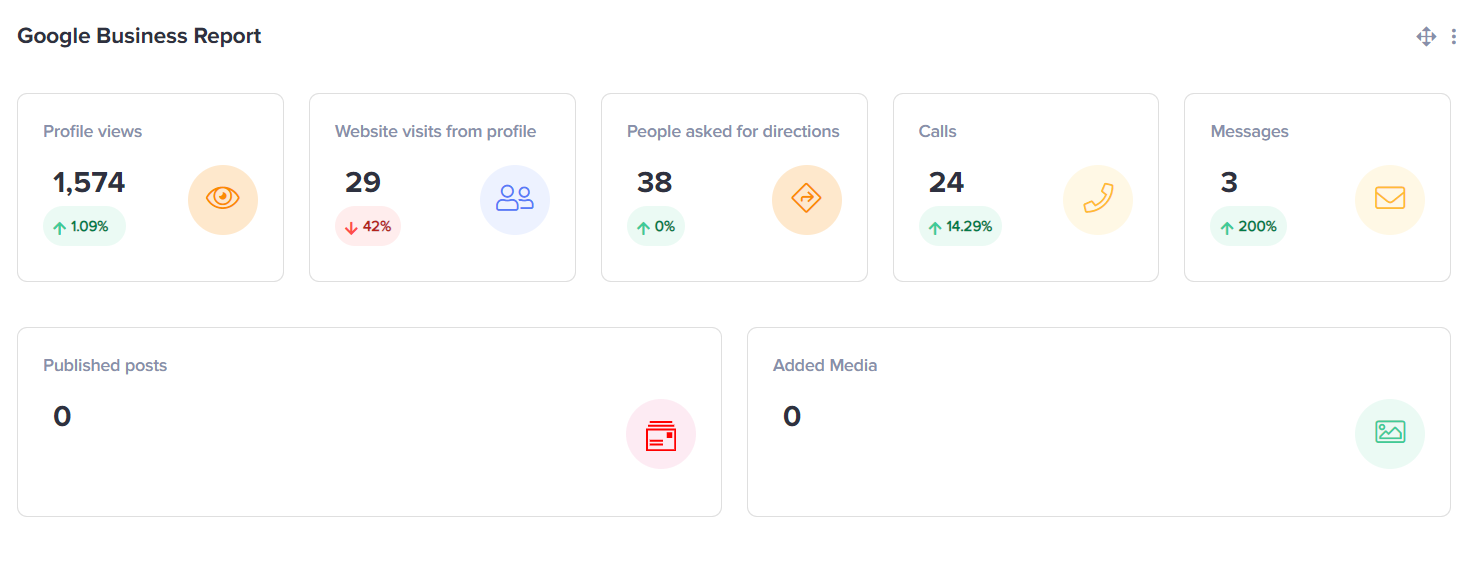Click the 1.09% increase badge
Image resolution: width=1468 pixels, height=580 pixels.
tap(84, 227)
